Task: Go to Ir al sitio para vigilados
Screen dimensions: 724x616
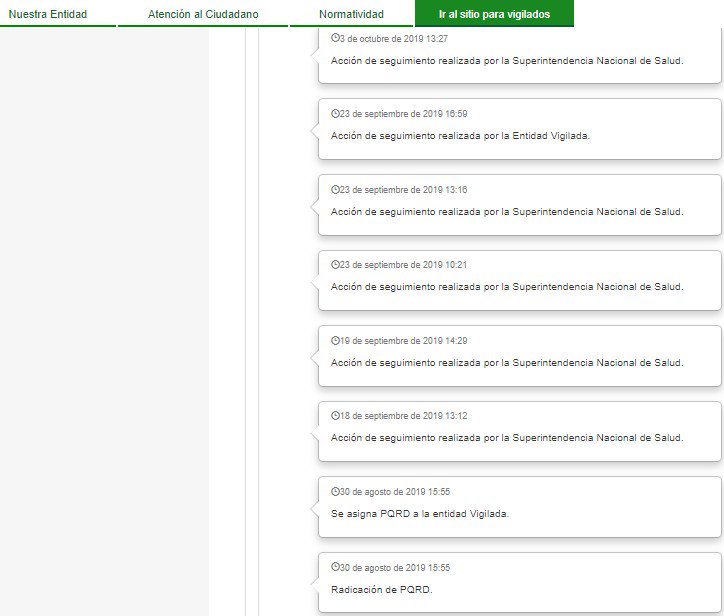Action: click(x=494, y=14)
